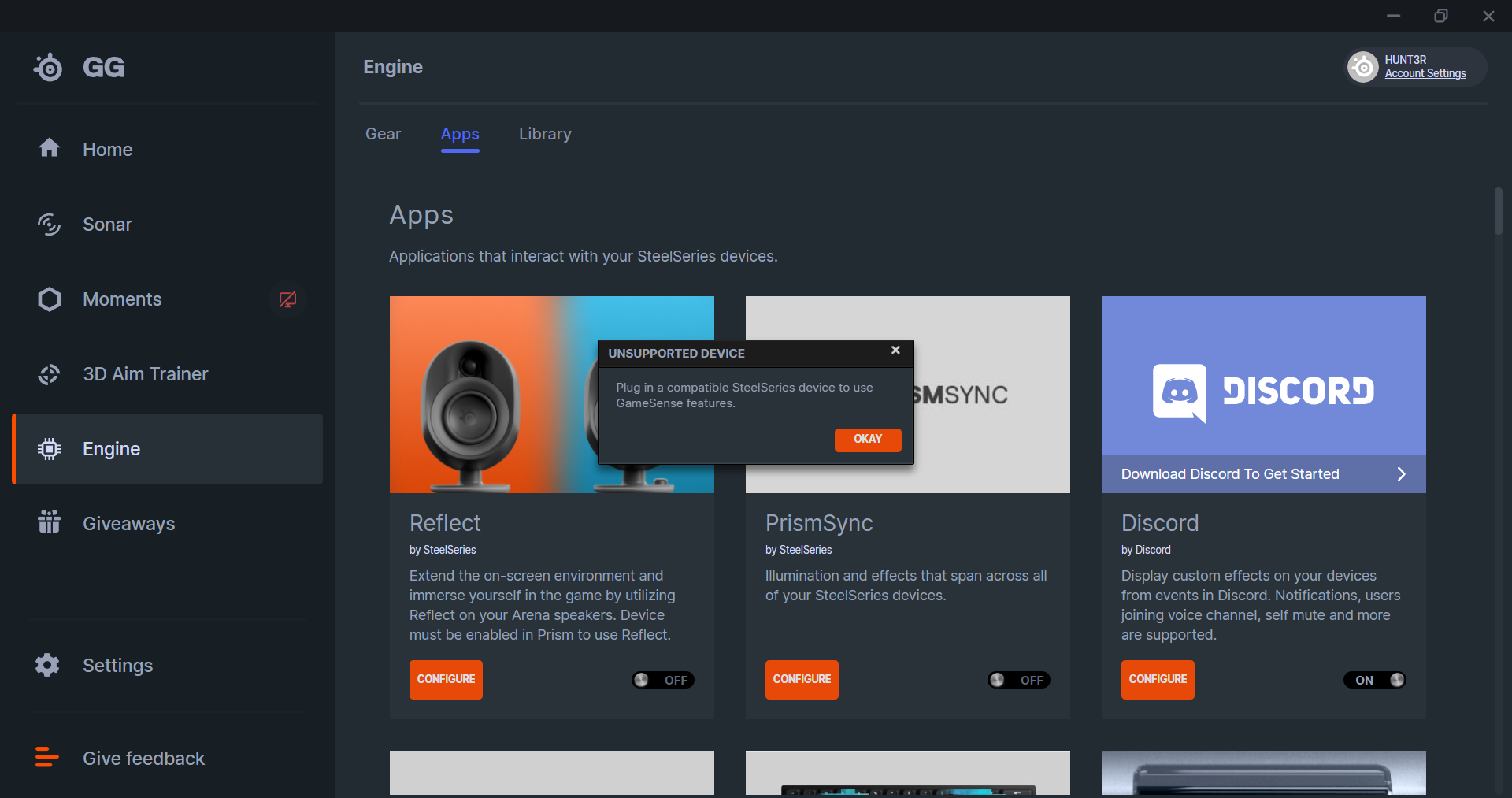
Task: Click the Discord app title
Action: click(x=1160, y=523)
